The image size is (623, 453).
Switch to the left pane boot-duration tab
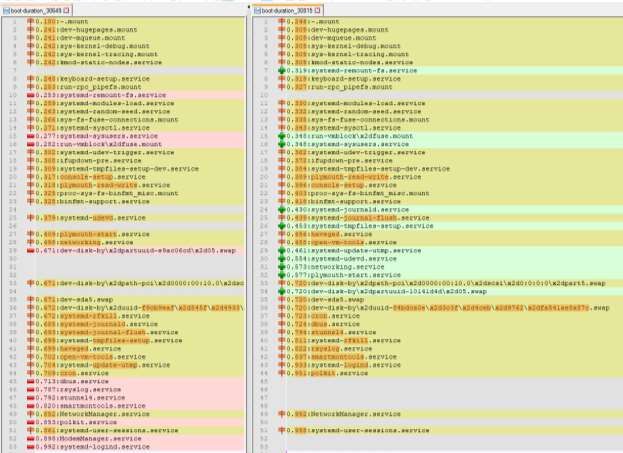pyautogui.click(x=36, y=11)
